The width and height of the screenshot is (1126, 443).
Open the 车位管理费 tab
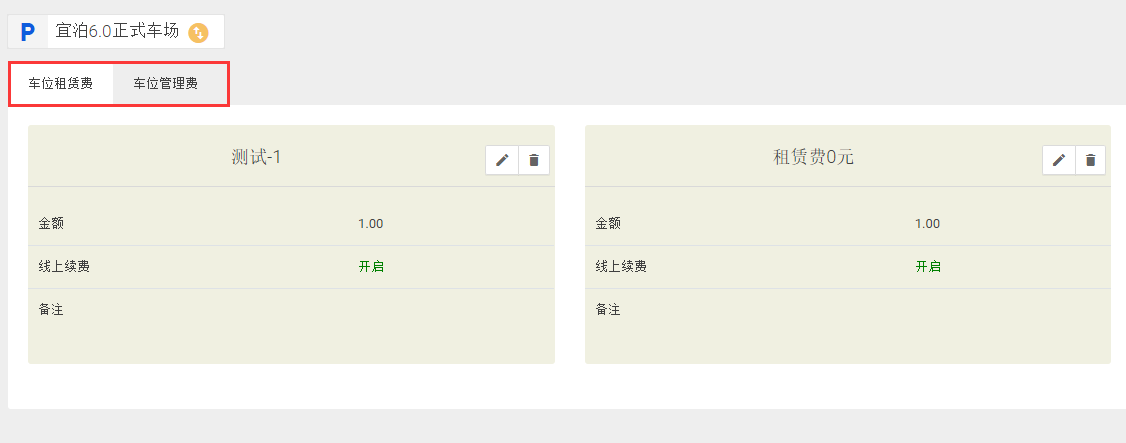(x=166, y=84)
